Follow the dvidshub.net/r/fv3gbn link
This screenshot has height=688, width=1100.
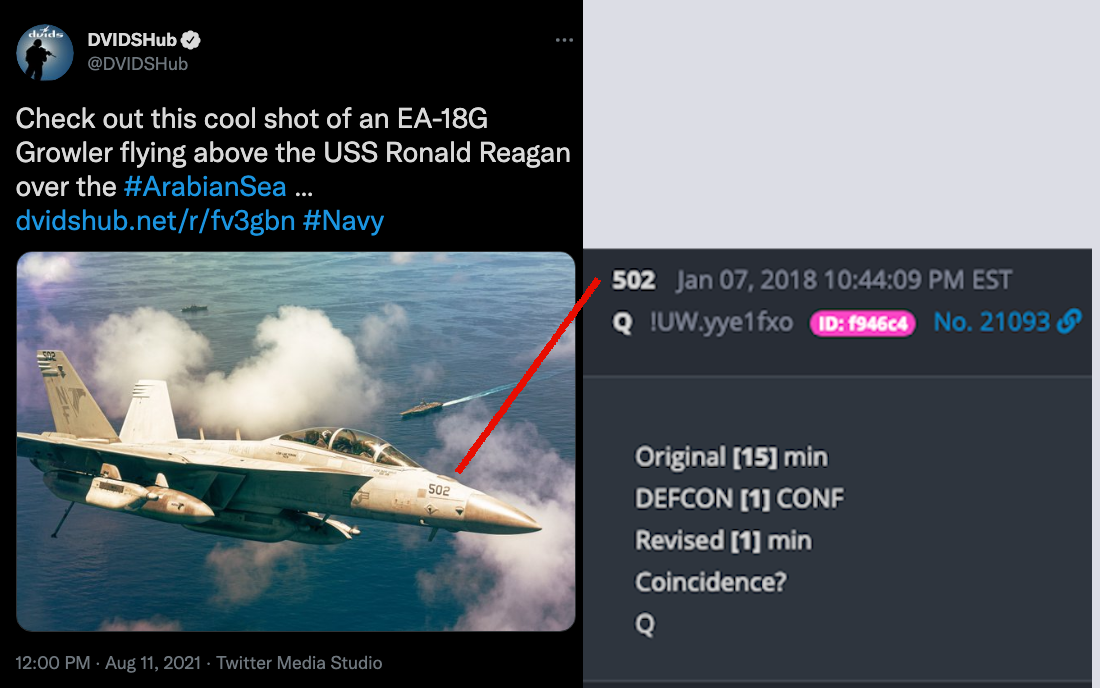click(x=155, y=221)
